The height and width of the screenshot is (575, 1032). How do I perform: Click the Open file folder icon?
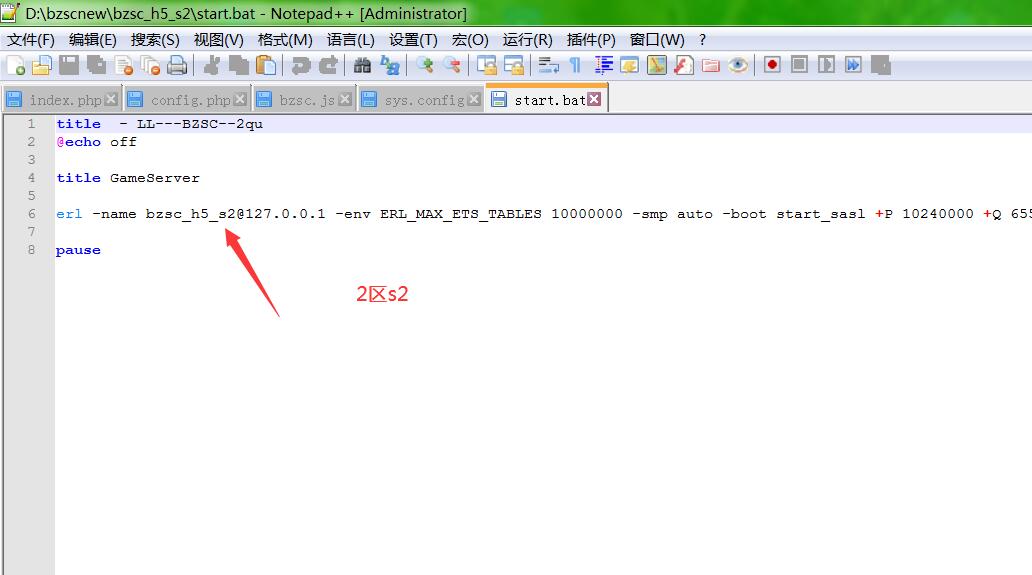tap(42, 66)
